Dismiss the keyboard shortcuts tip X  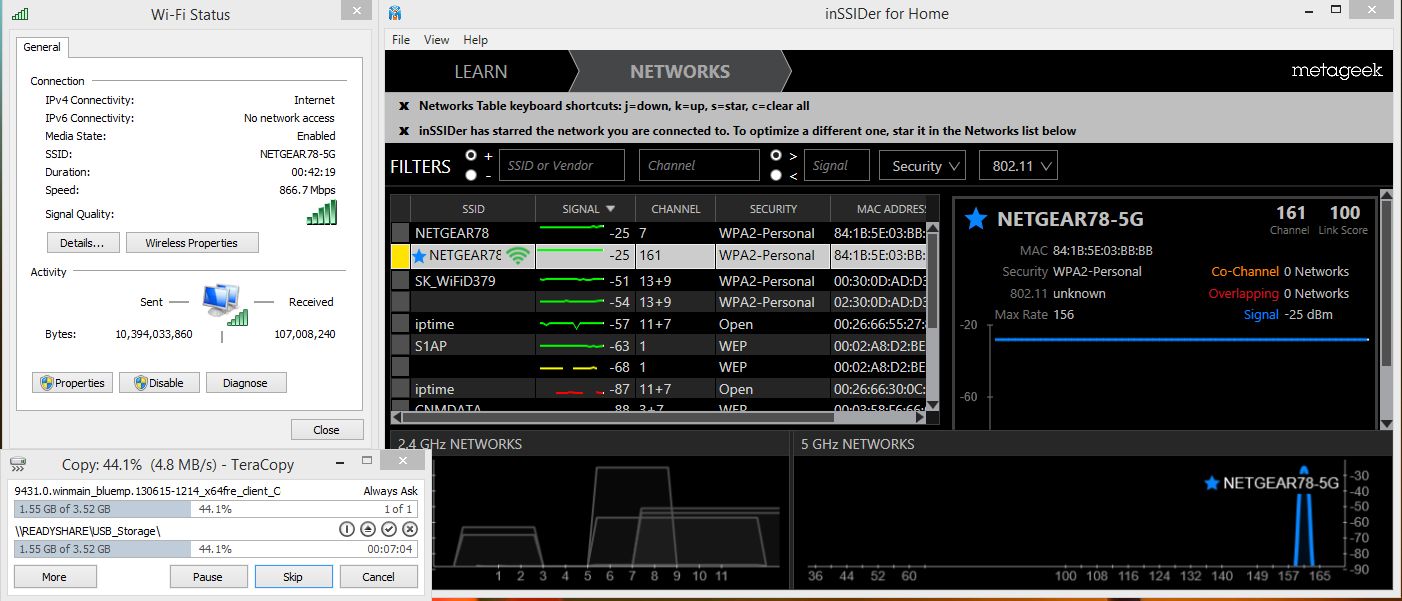(x=404, y=106)
